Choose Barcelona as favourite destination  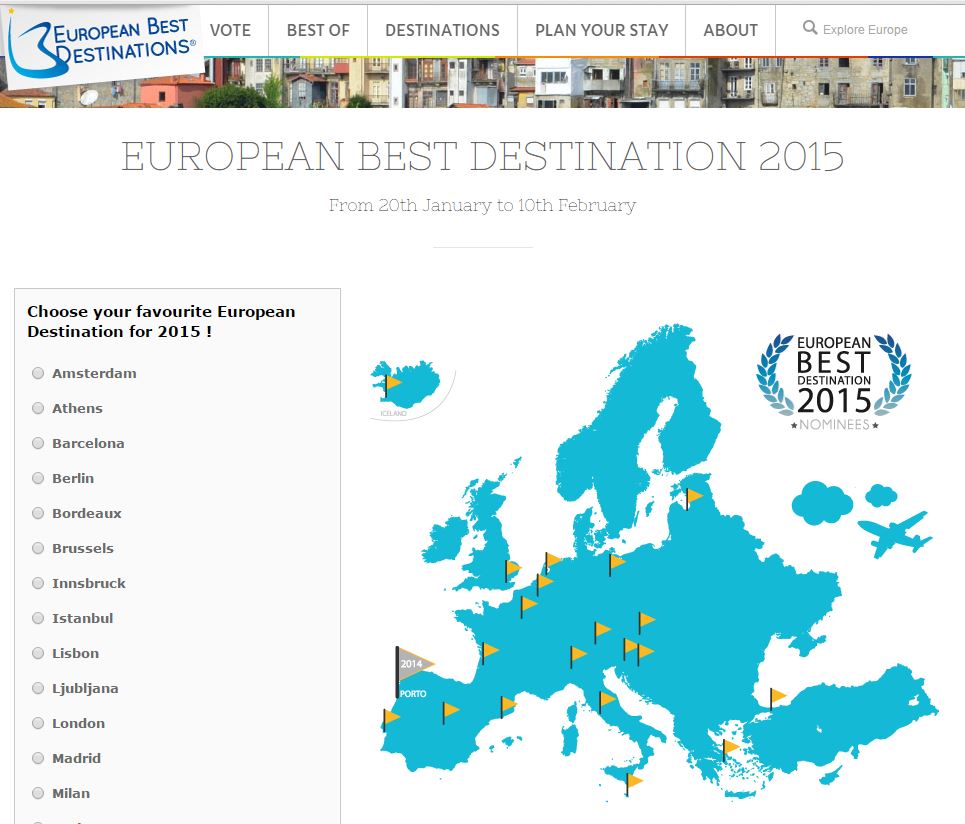point(38,443)
